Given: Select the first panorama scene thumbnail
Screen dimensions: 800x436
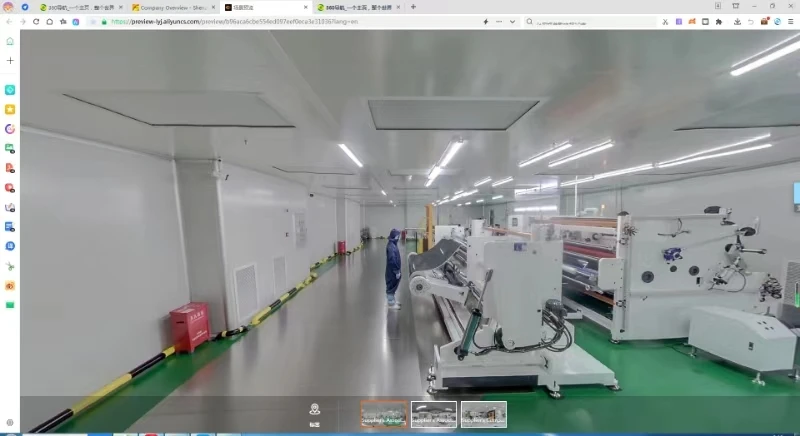Looking at the screenshot, I should (x=384, y=414).
